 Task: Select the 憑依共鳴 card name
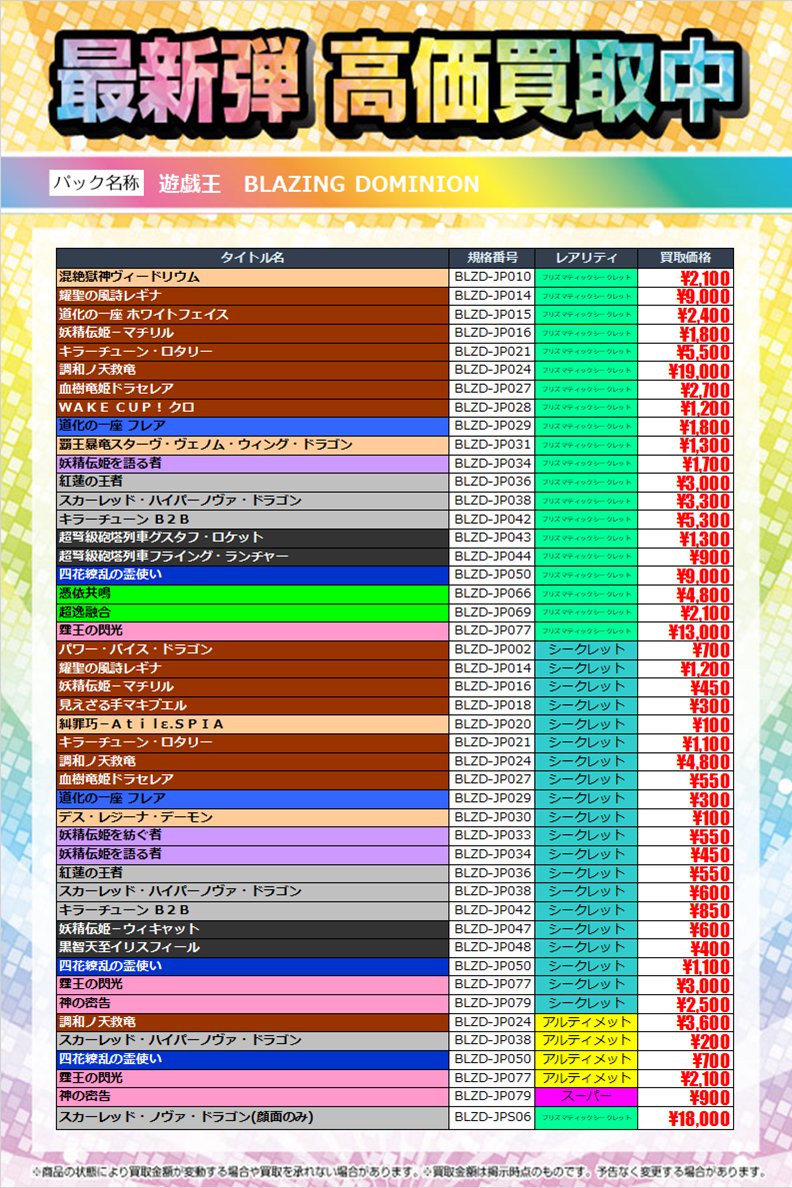85,593
